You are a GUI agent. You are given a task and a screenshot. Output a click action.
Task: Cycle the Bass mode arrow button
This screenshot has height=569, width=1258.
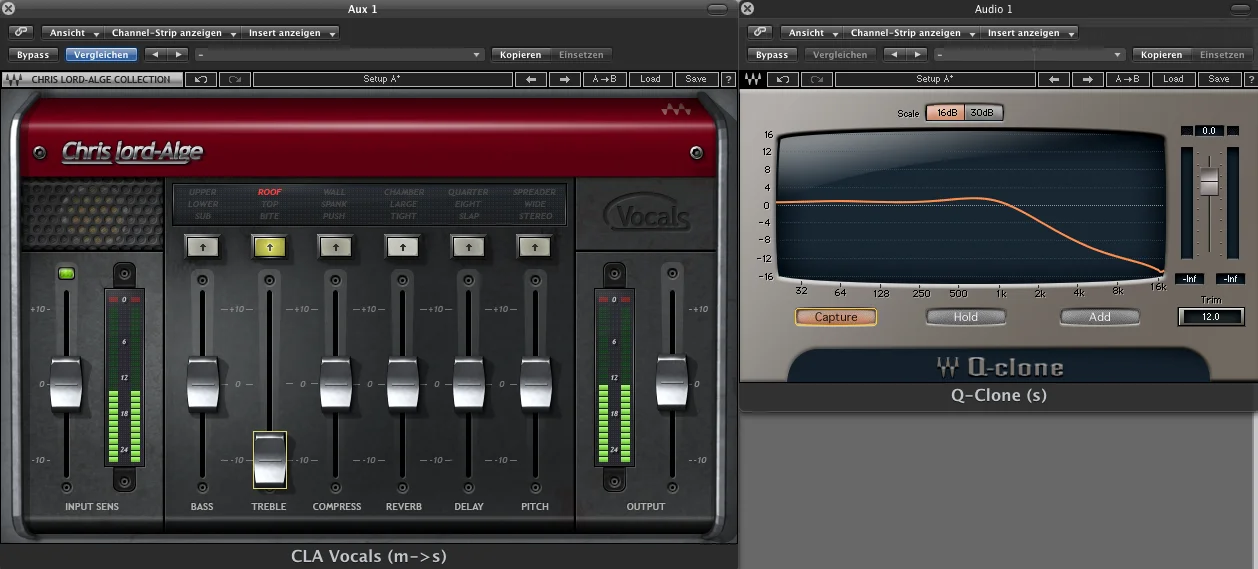pos(202,245)
